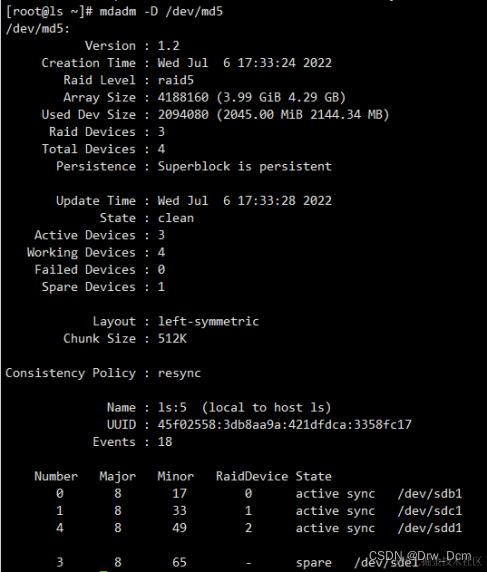The height and width of the screenshot is (572, 487).
Task: Click the Name value ls:5
Action: [x=172, y=407]
